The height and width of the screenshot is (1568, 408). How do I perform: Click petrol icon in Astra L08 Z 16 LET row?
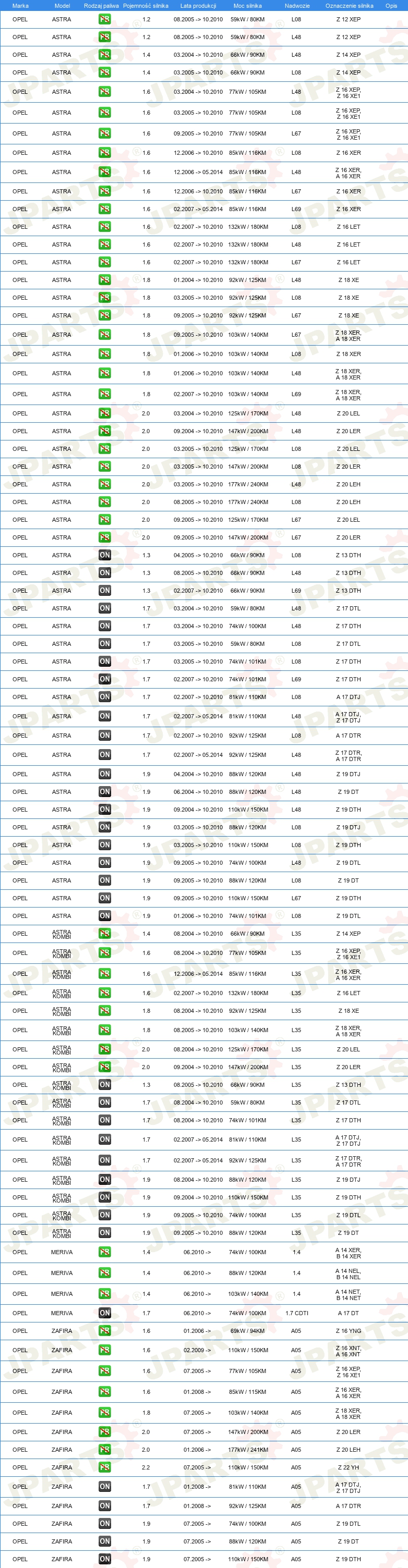click(x=105, y=227)
